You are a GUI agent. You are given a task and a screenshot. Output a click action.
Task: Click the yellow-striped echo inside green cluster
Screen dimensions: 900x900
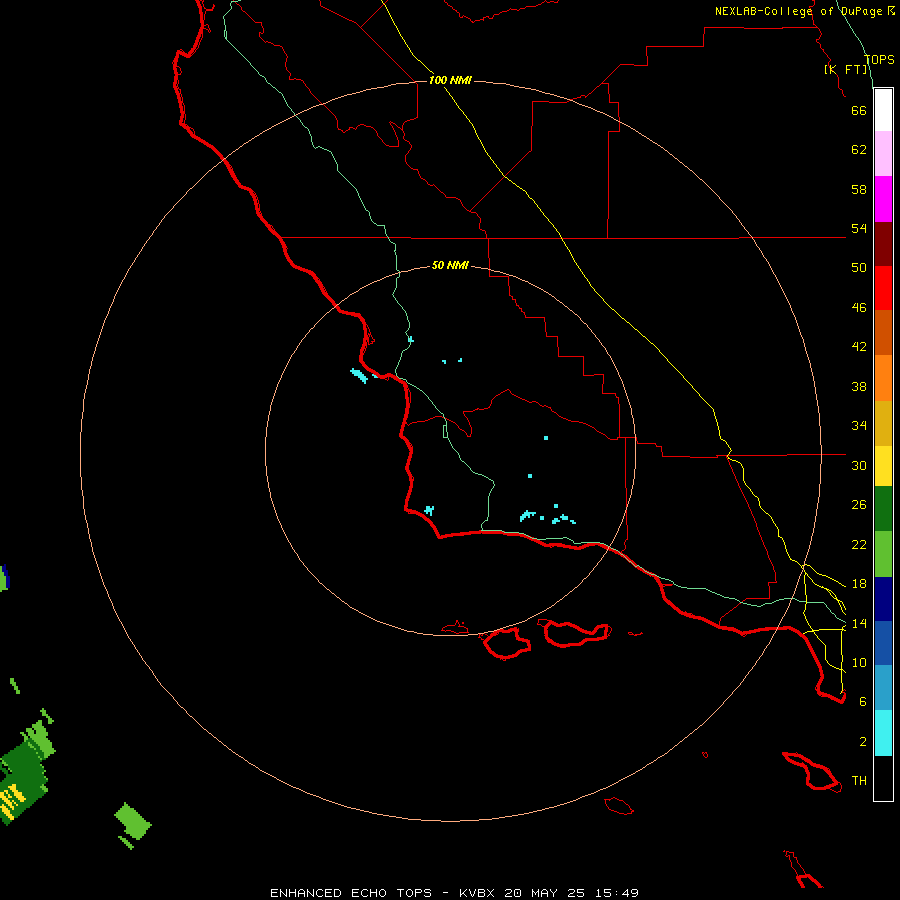click(x=10, y=802)
